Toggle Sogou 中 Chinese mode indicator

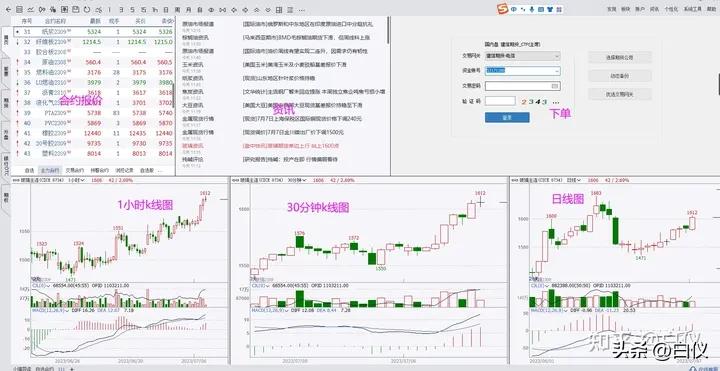pyautogui.click(x=514, y=9)
